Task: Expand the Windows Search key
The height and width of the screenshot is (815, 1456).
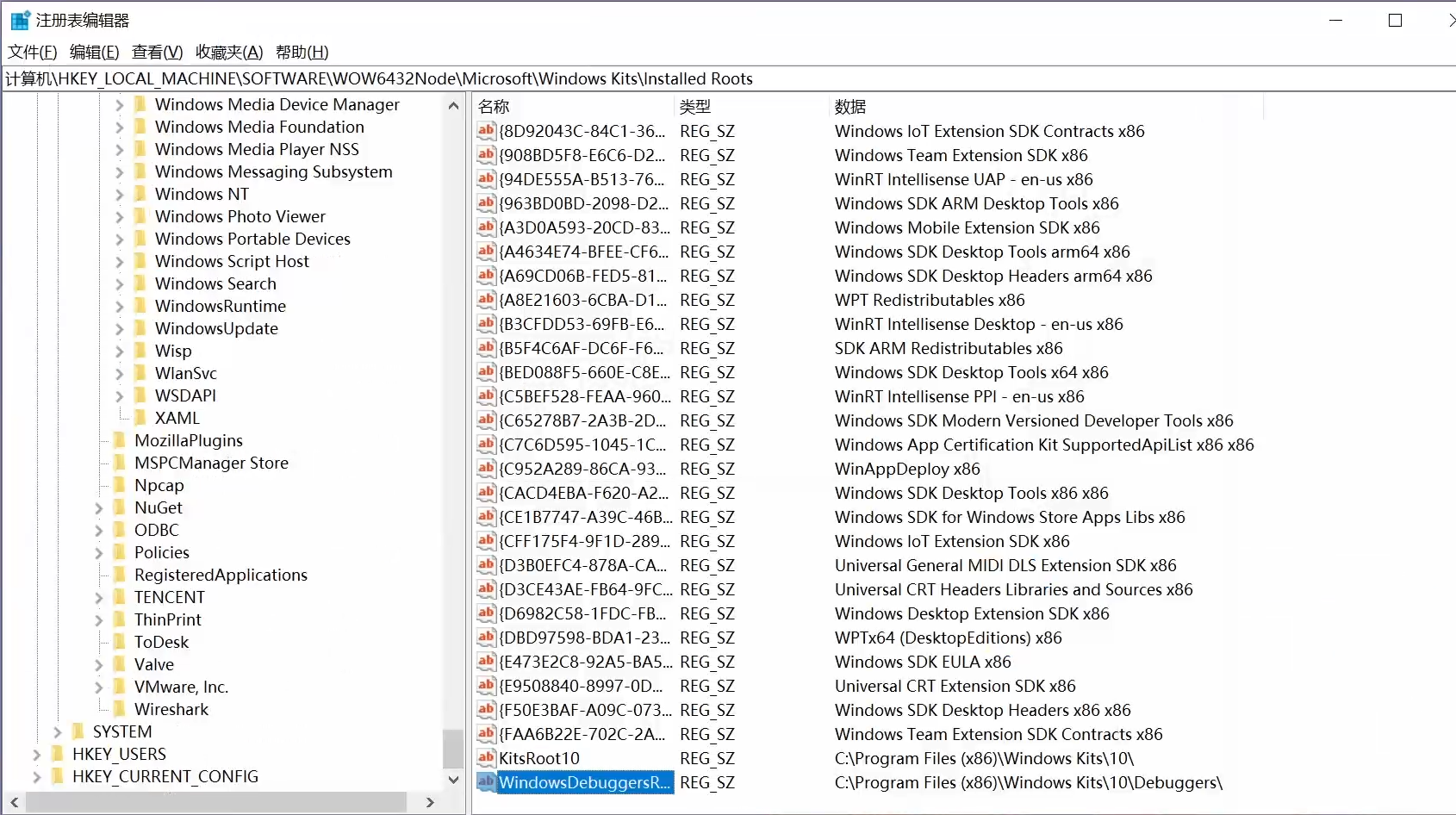Action: pos(120,284)
